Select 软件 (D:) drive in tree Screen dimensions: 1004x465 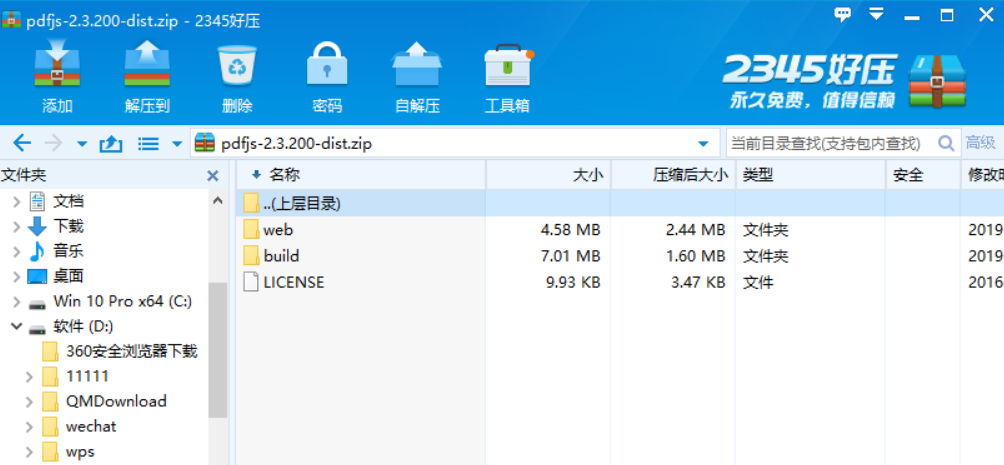[83, 327]
